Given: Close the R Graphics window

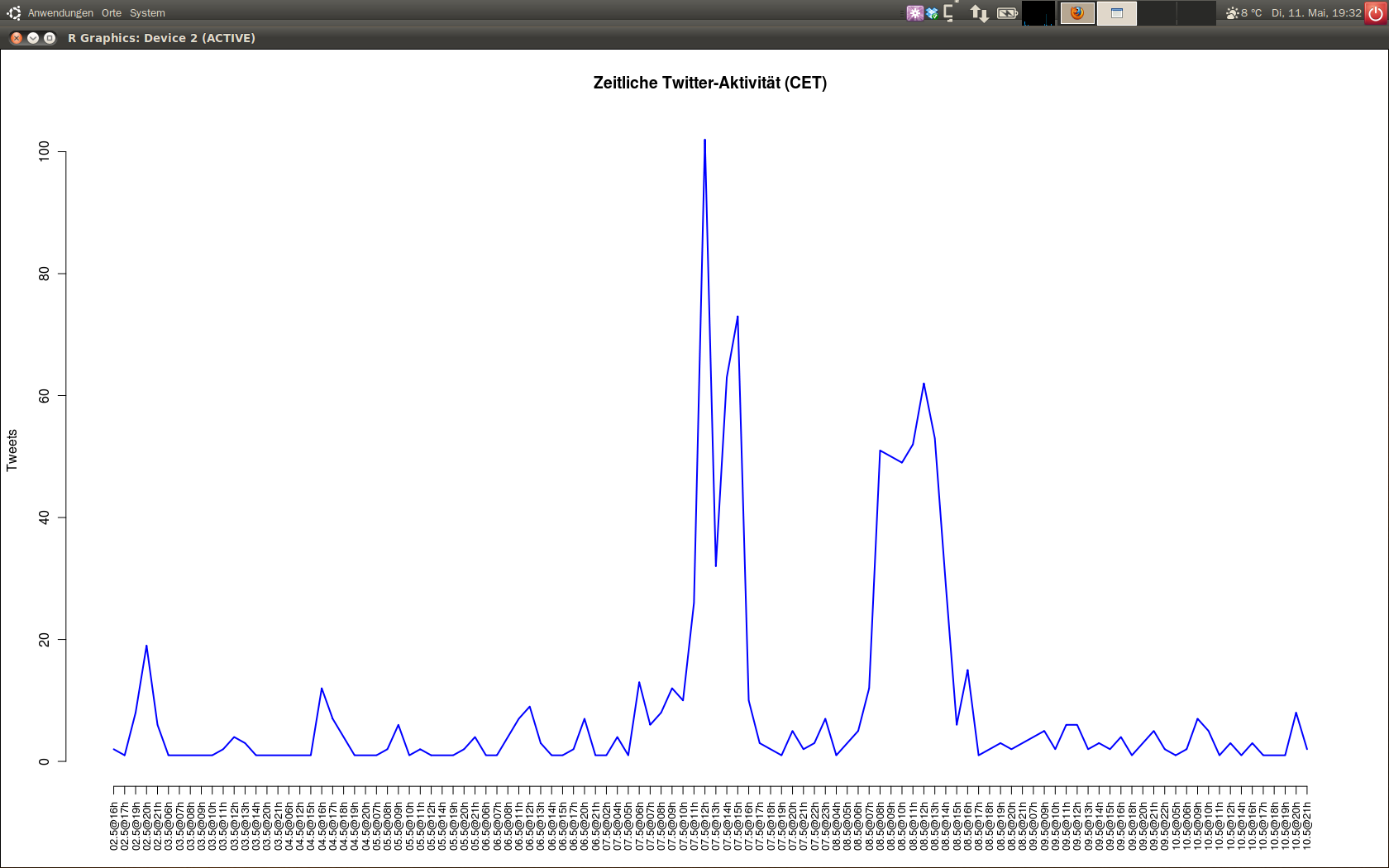Looking at the screenshot, I should [17, 38].
